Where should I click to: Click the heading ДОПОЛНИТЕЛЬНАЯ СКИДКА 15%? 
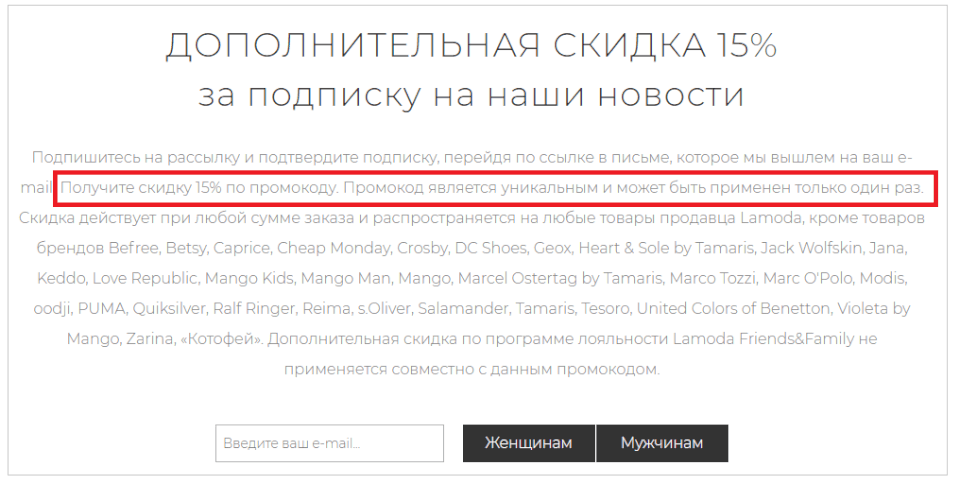coord(471,45)
